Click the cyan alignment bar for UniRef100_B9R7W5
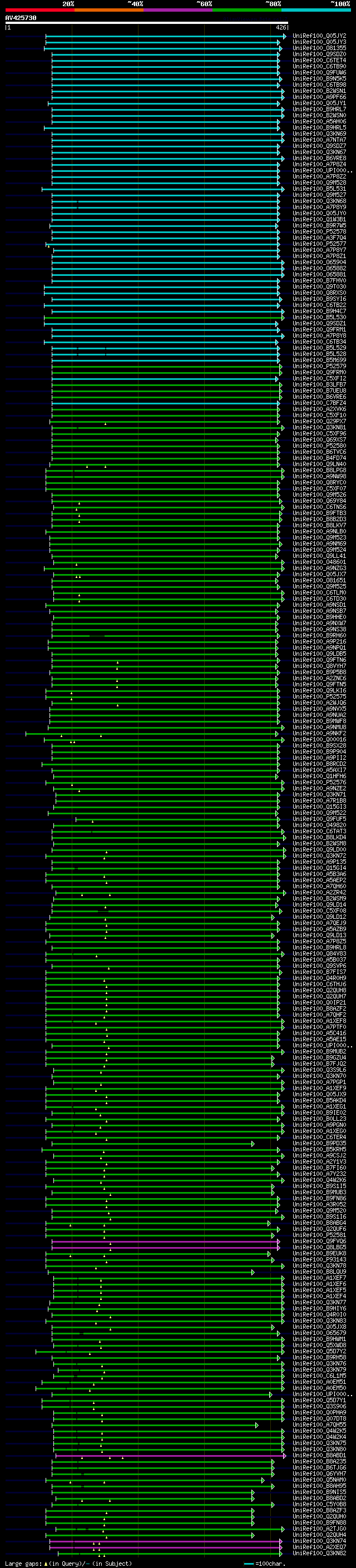The image size is (356, 1568). click(x=165, y=226)
